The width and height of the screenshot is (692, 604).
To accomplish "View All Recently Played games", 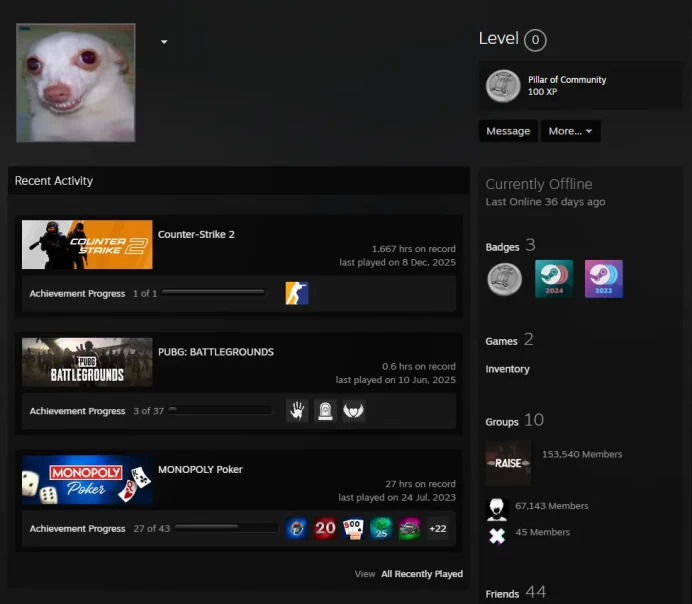I will pyautogui.click(x=422, y=574).
